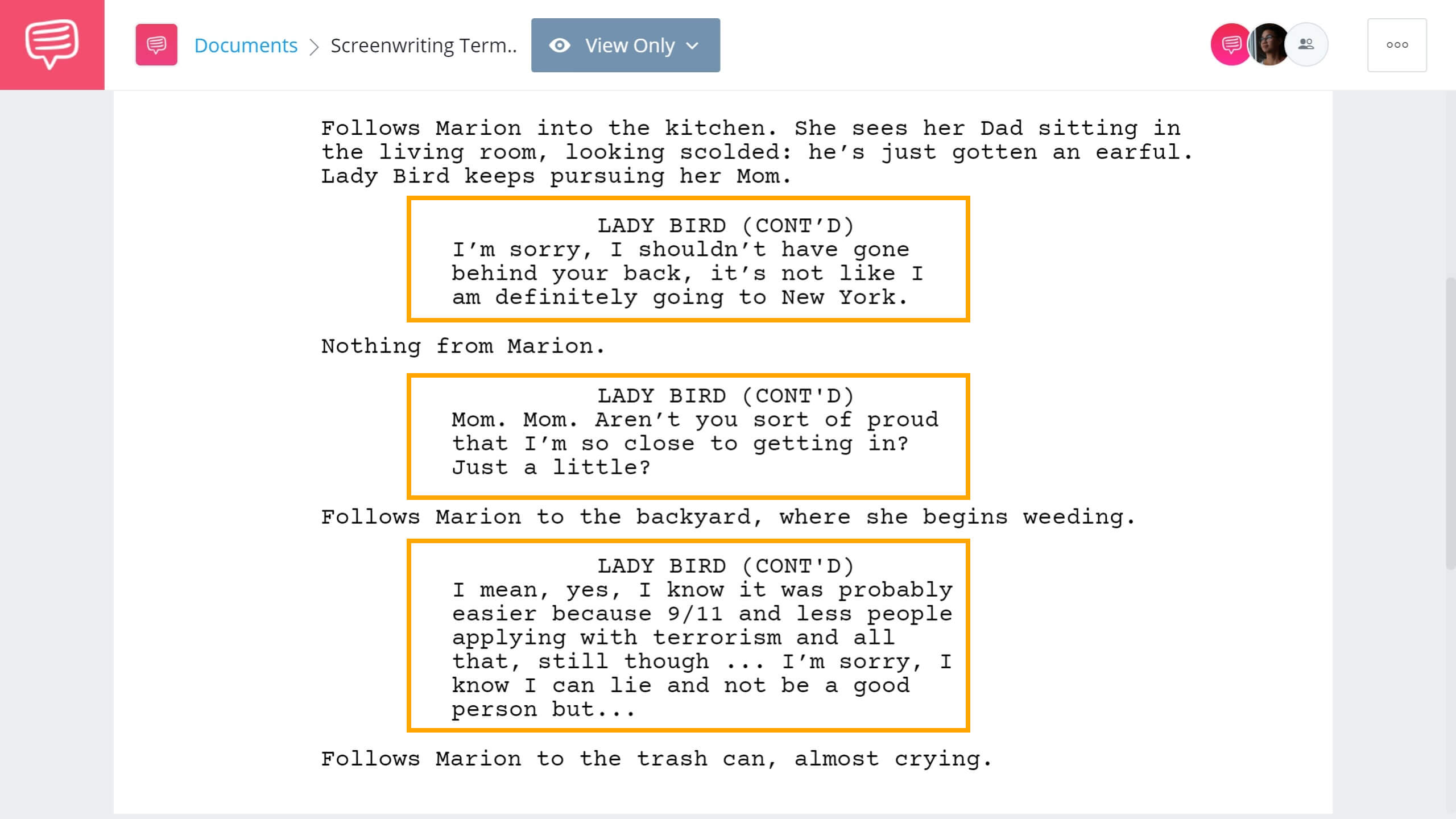
Task: Expand the Documents breadcrumb navigation
Action: [x=244, y=44]
